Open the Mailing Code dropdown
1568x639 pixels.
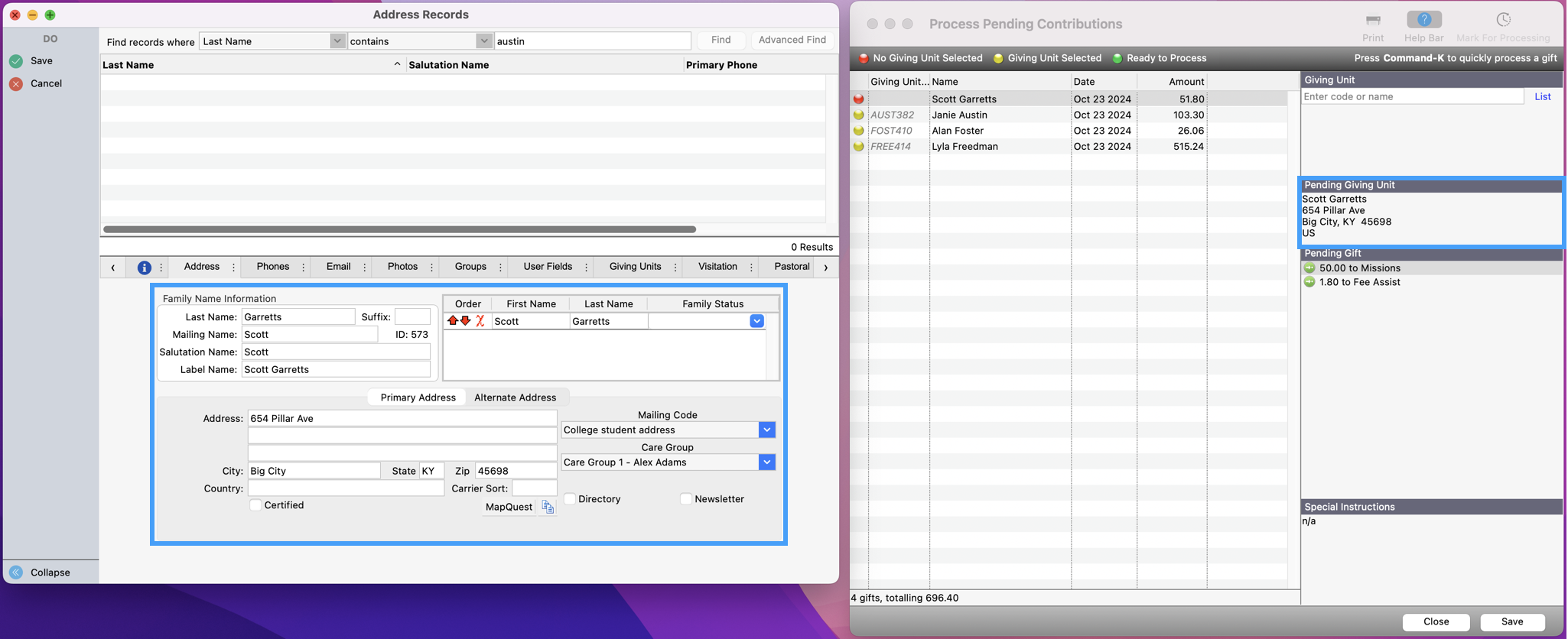(766, 430)
